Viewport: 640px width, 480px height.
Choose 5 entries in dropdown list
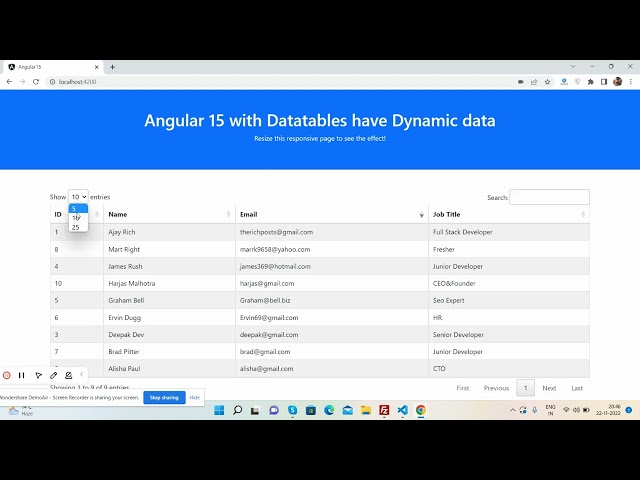[78, 209]
